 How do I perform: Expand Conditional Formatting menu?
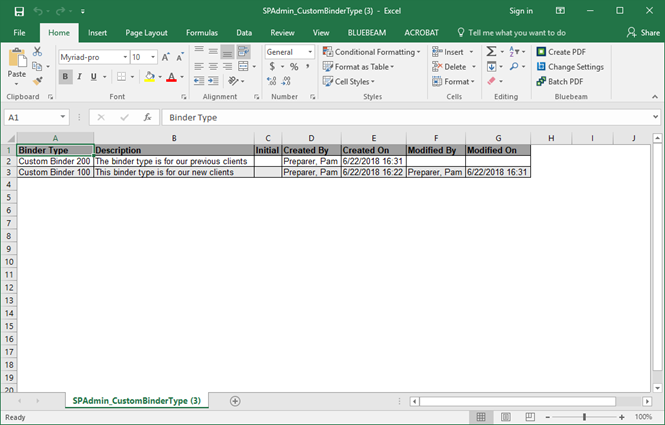pos(372,52)
